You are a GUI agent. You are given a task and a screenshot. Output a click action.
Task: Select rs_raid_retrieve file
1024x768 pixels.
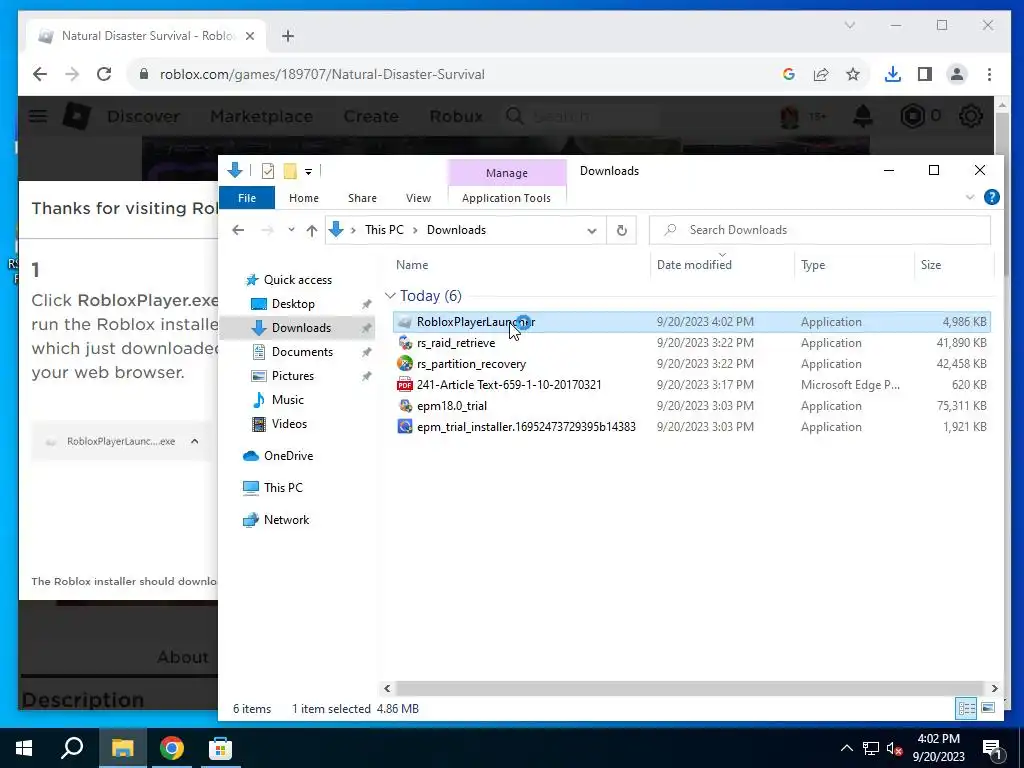tap(456, 343)
